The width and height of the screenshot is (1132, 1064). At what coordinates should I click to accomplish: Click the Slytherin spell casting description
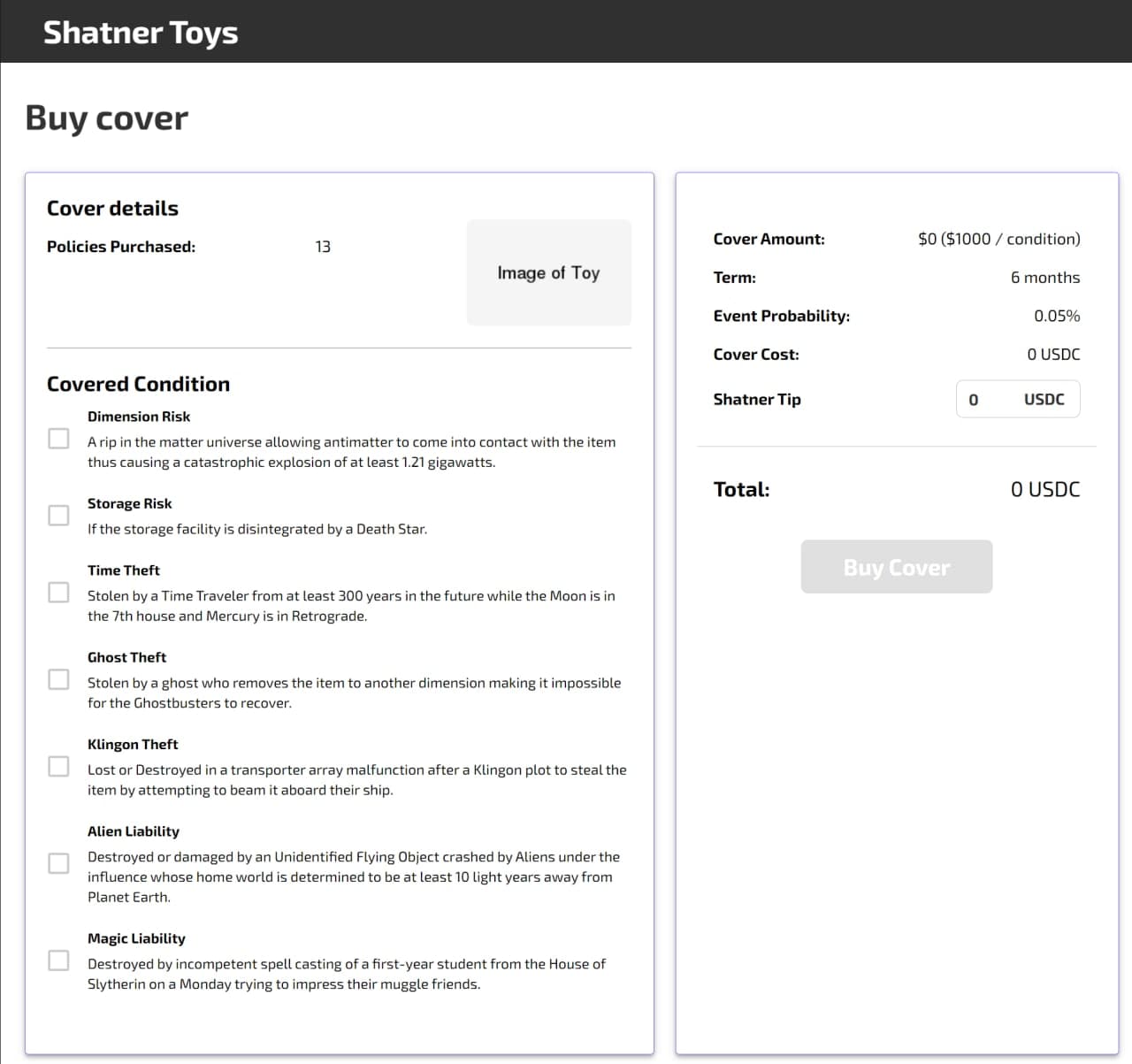pos(347,974)
